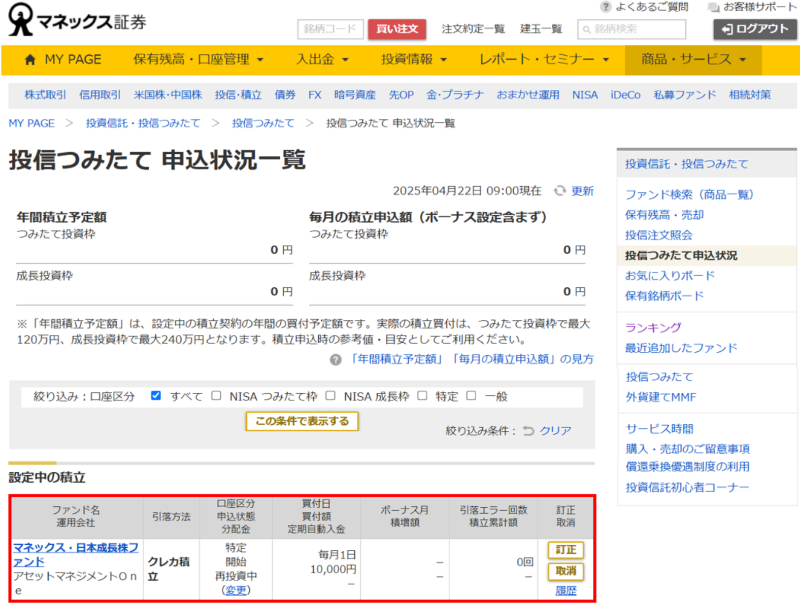Open 最近追加したファンド sidebar link
Screen dimensions: 800x608
(x=681, y=348)
